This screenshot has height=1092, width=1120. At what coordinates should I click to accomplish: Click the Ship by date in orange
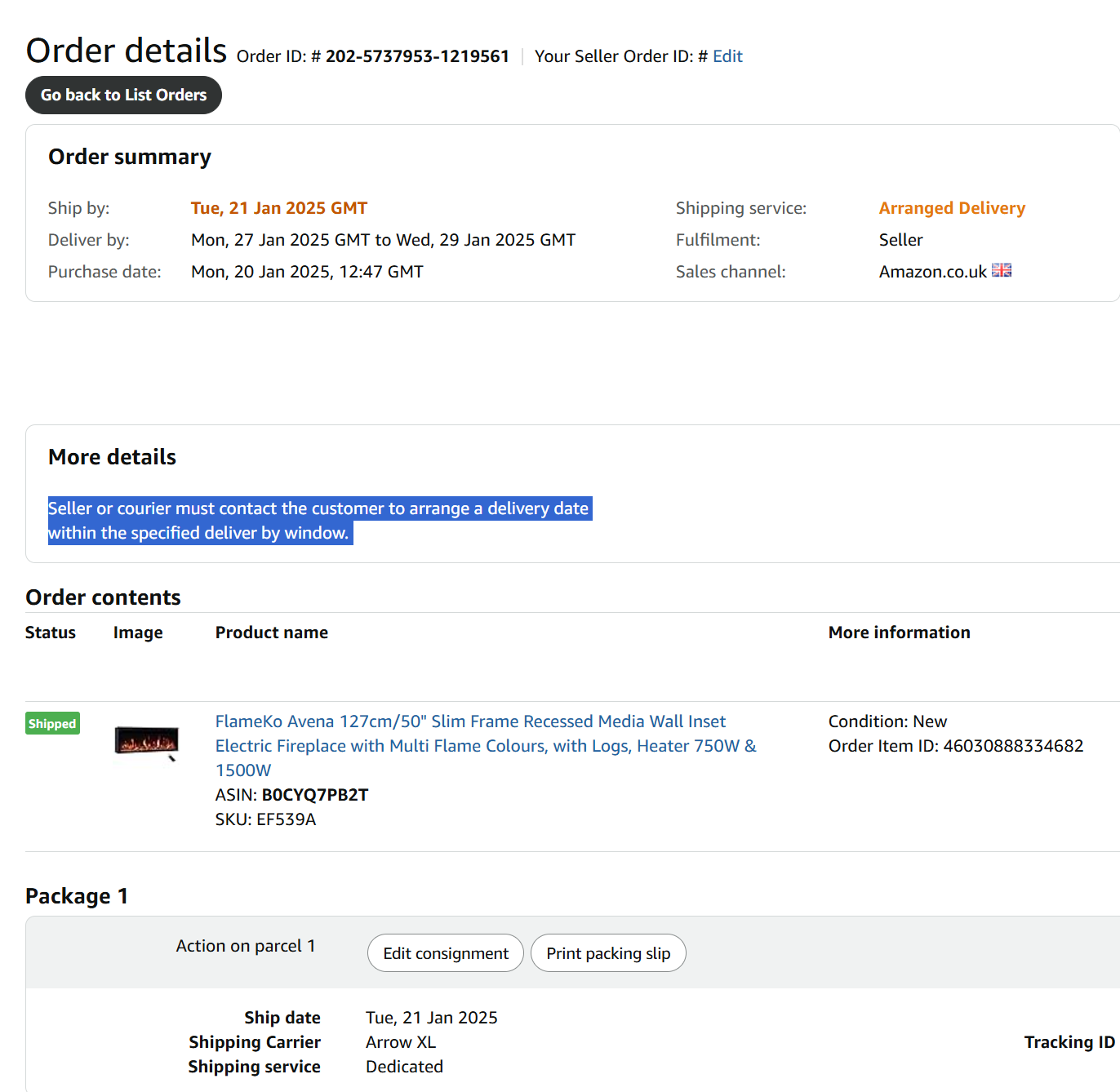[279, 208]
